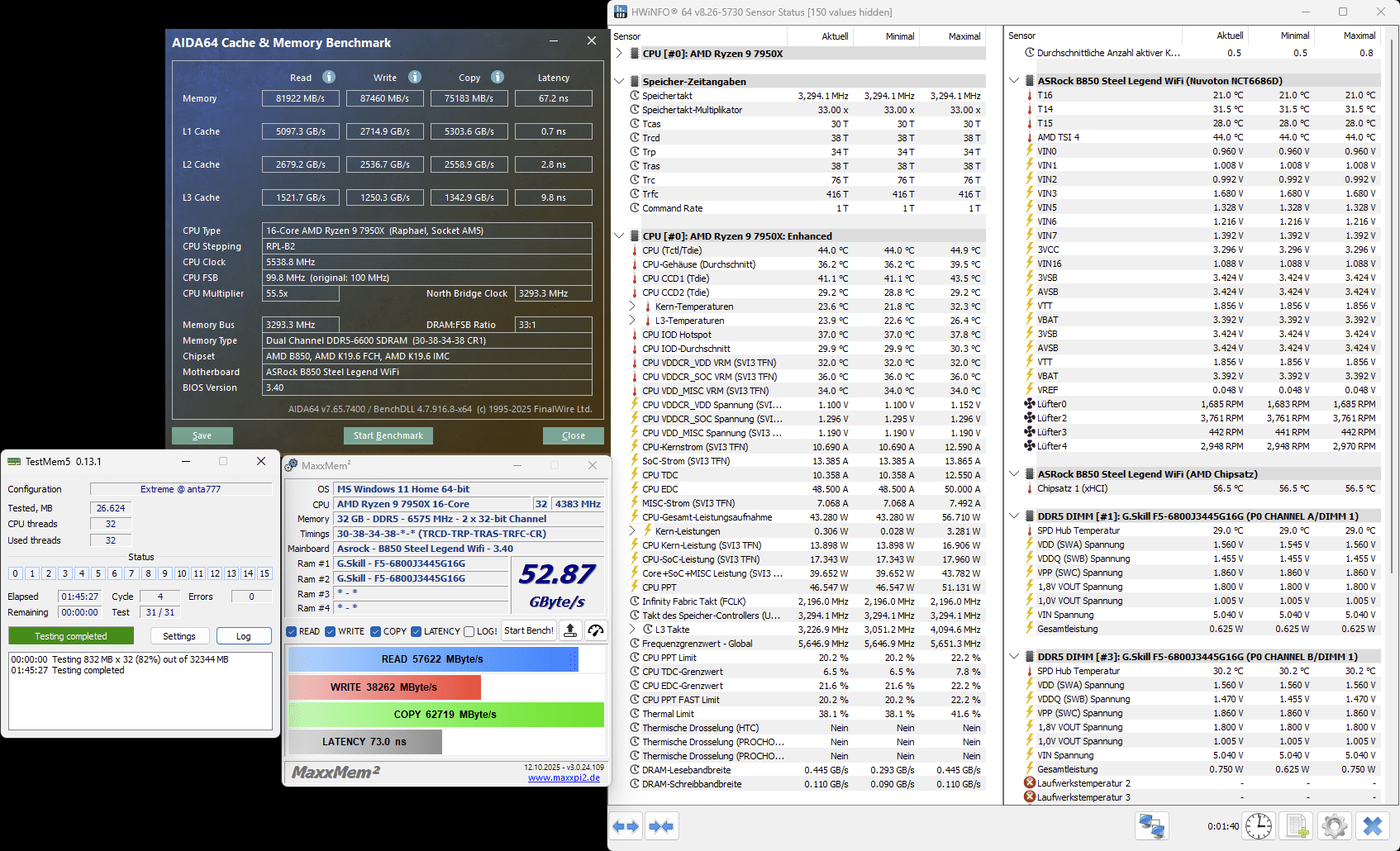Toggle the WRITE checkbox in MaxxMem
Image resolution: width=1400 pixels, height=851 pixels.
[x=331, y=631]
